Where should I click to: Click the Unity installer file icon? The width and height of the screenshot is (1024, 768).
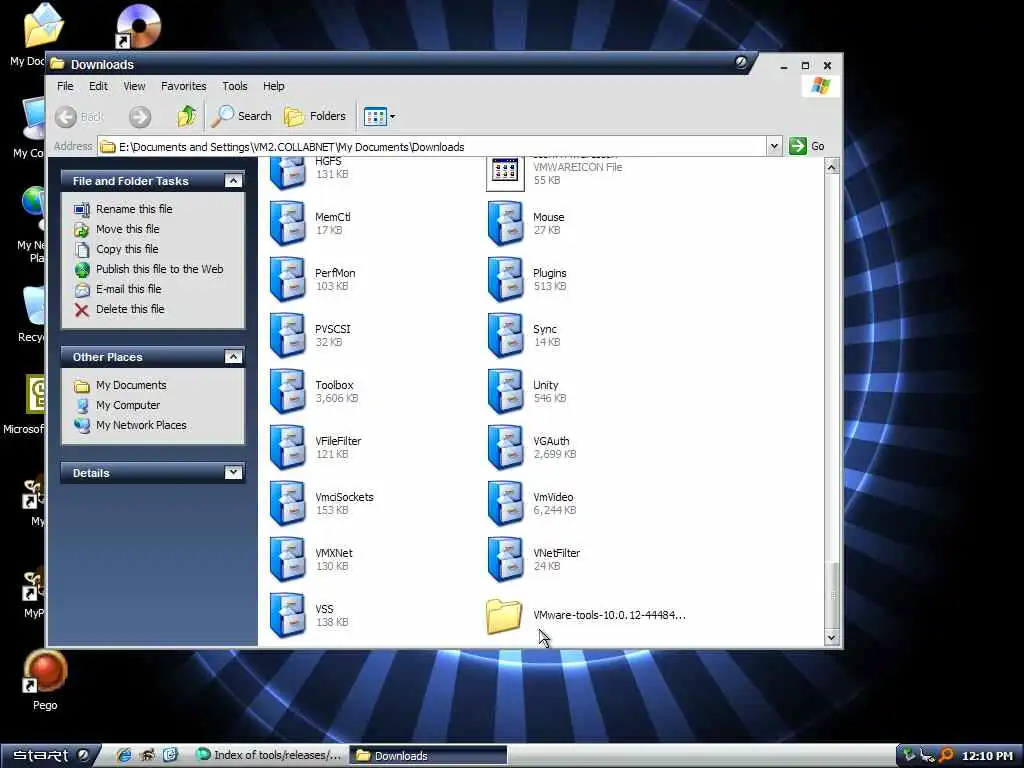[x=505, y=391]
